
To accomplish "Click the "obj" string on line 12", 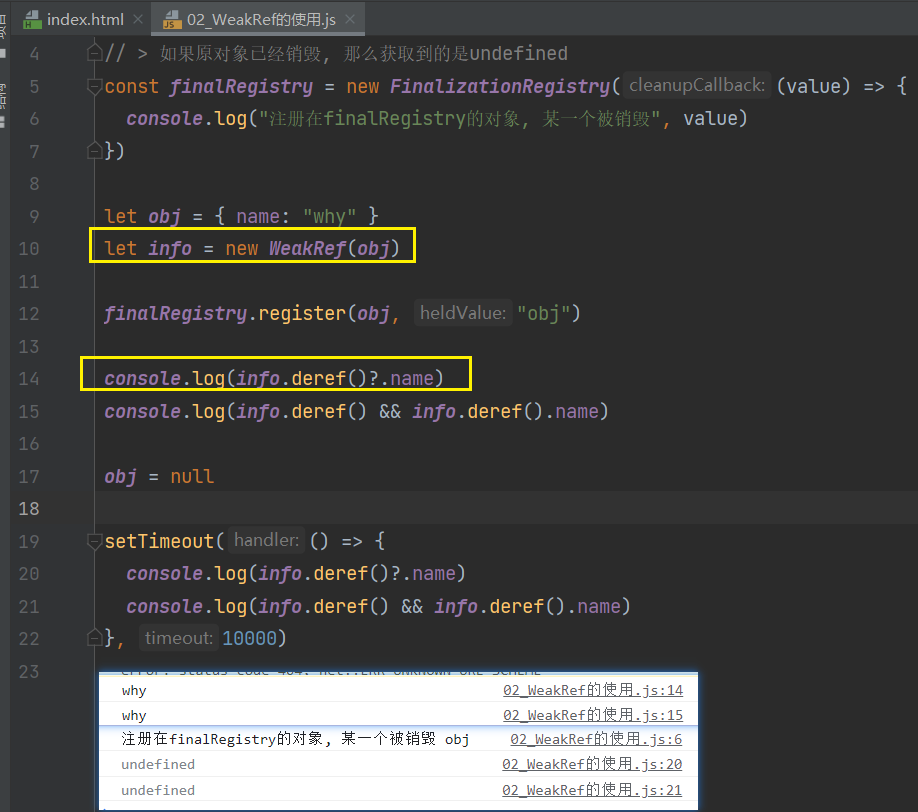I will tap(543, 314).
